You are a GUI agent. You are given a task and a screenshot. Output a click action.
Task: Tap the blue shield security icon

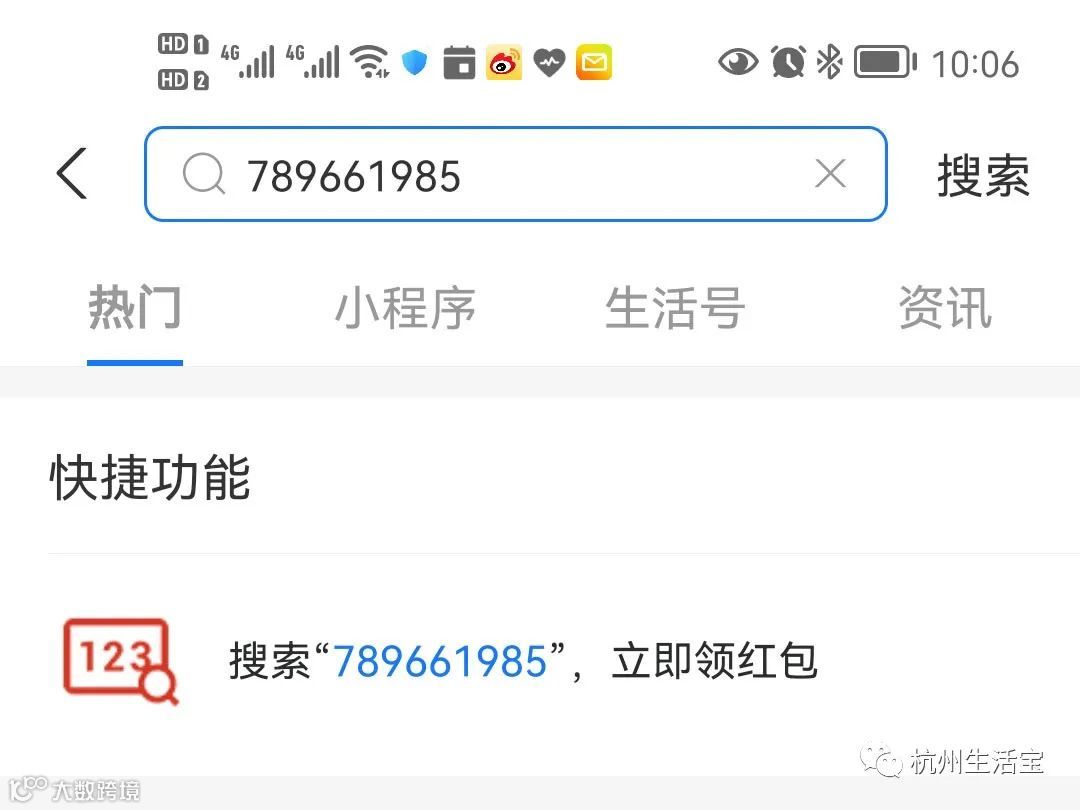point(415,63)
